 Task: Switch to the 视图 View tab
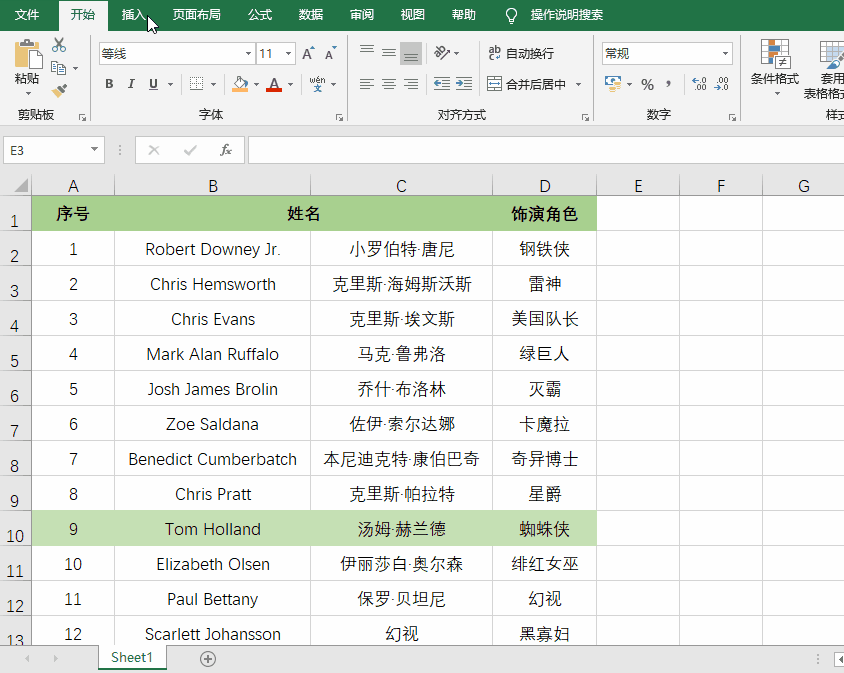412,15
